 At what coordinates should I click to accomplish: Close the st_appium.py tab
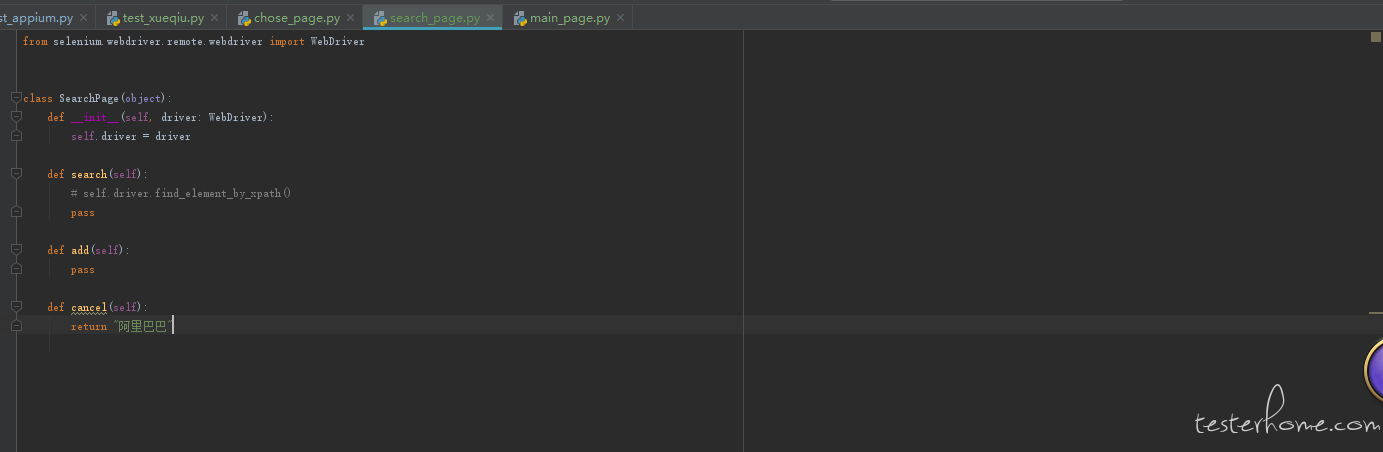pos(83,18)
